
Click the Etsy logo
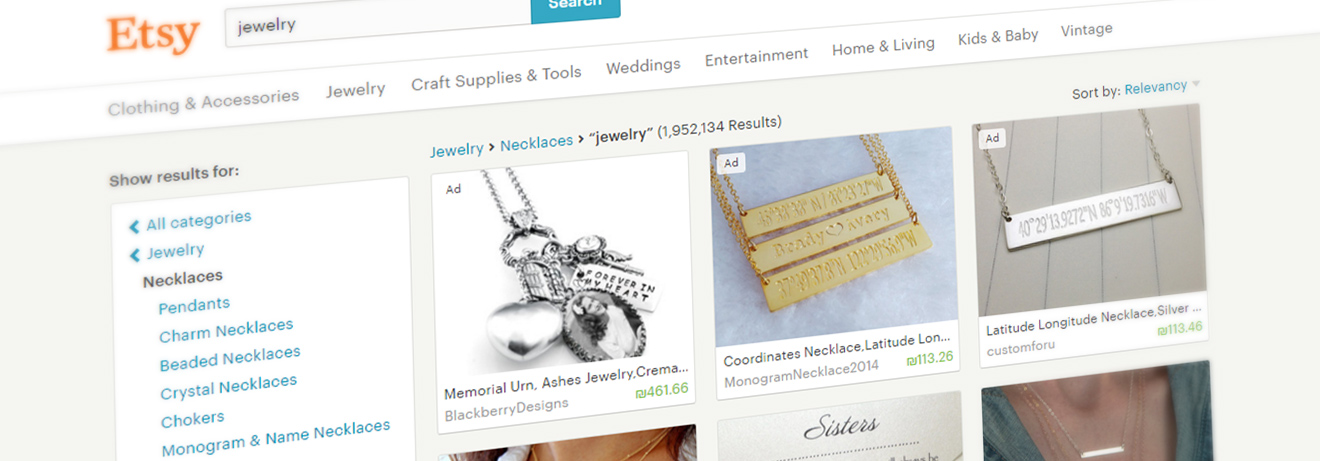coord(154,36)
